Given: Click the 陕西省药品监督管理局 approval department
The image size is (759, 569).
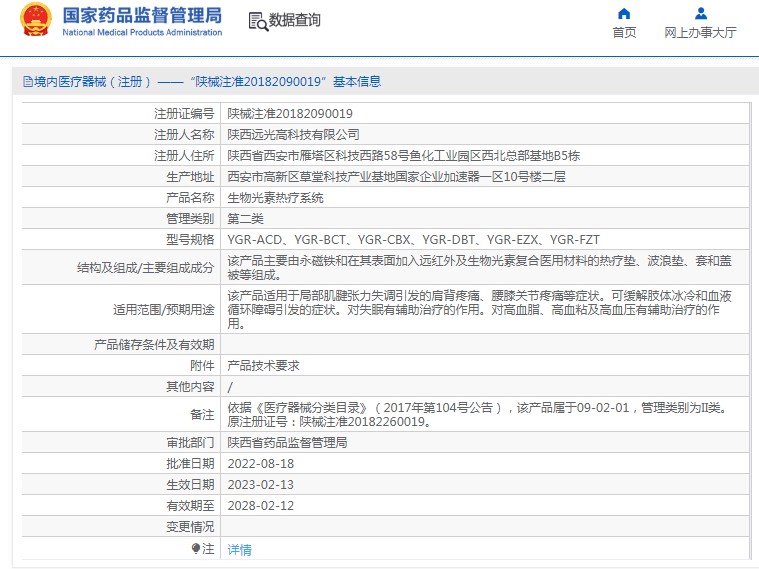Looking at the screenshot, I should 288,442.
